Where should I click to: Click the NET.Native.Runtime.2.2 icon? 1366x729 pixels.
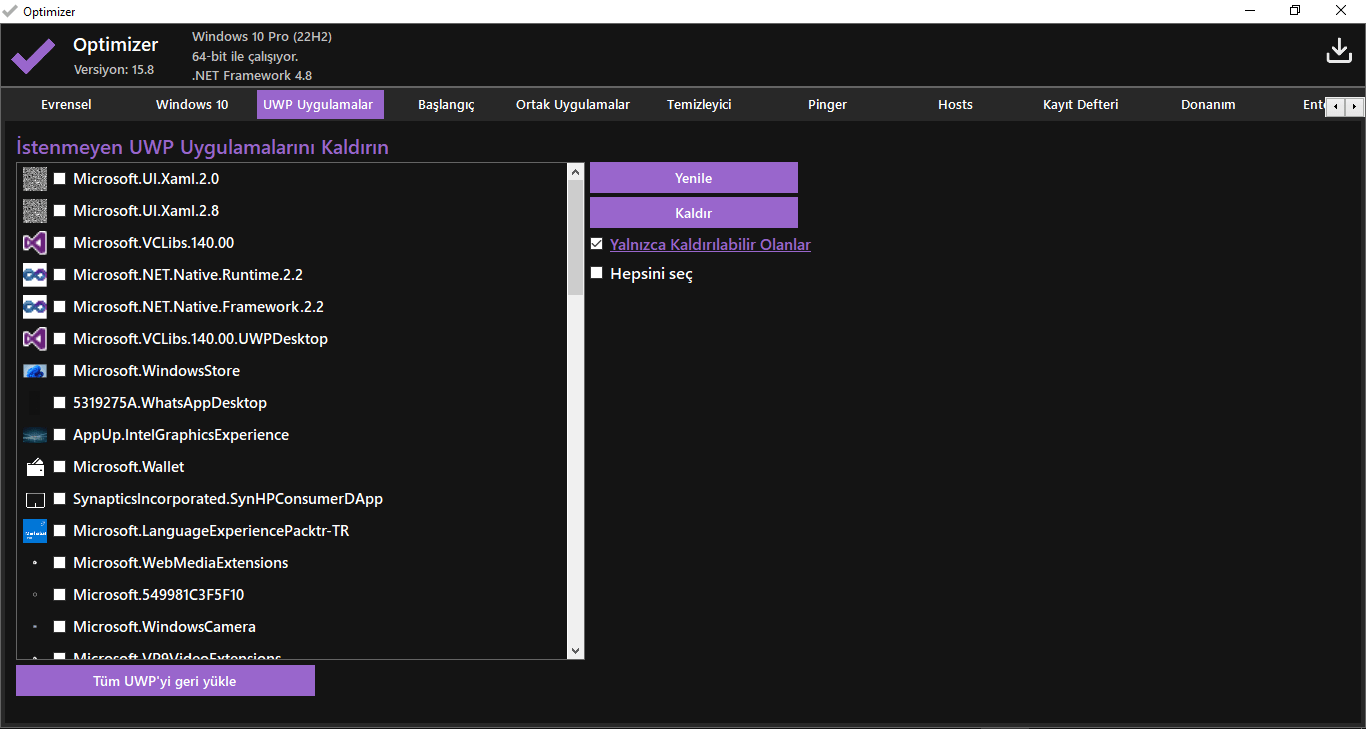coord(35,275)
